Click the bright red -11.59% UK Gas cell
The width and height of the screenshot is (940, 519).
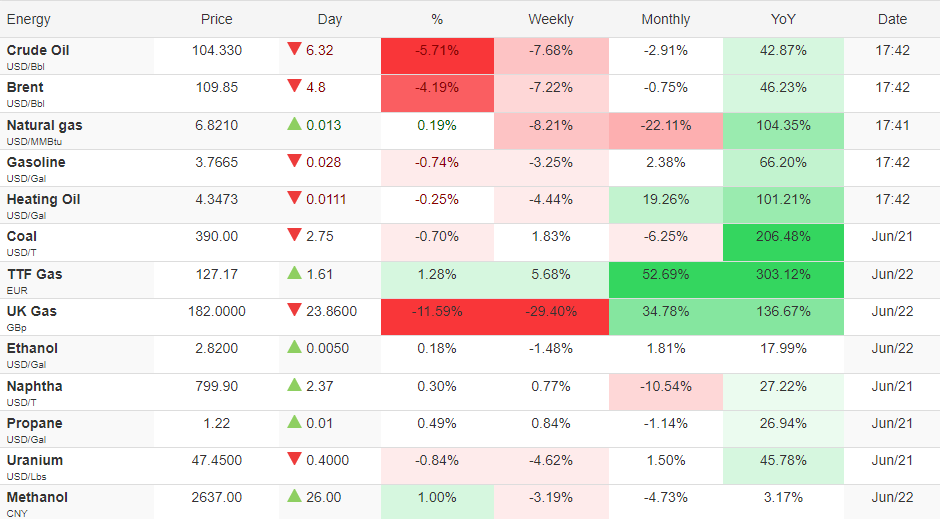(438, 317)
